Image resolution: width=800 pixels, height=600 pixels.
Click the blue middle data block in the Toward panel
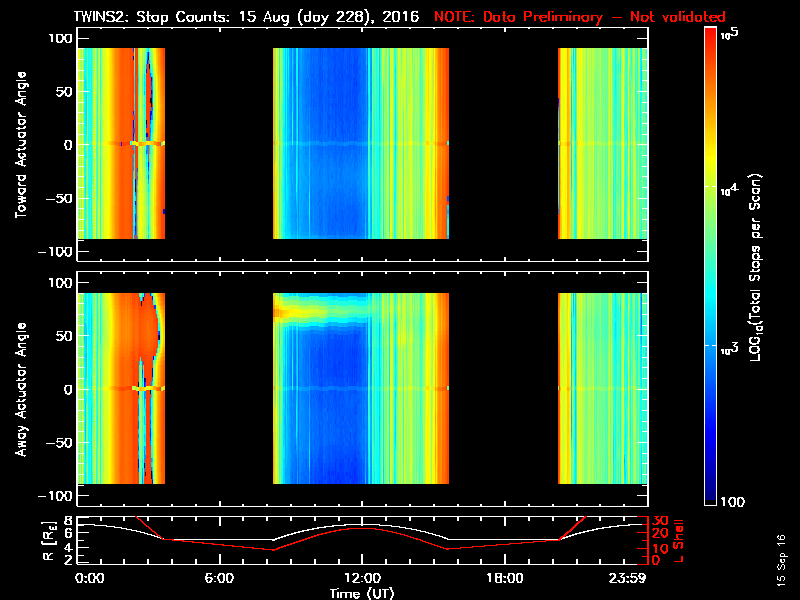pyautogui.click(x=330, y=144)
